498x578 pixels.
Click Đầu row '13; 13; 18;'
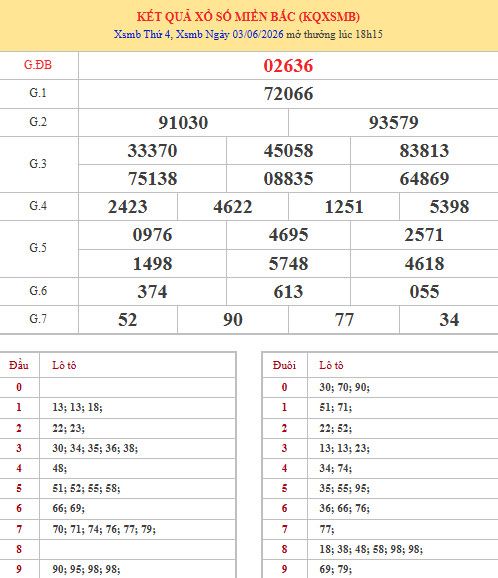click(77, 407)
